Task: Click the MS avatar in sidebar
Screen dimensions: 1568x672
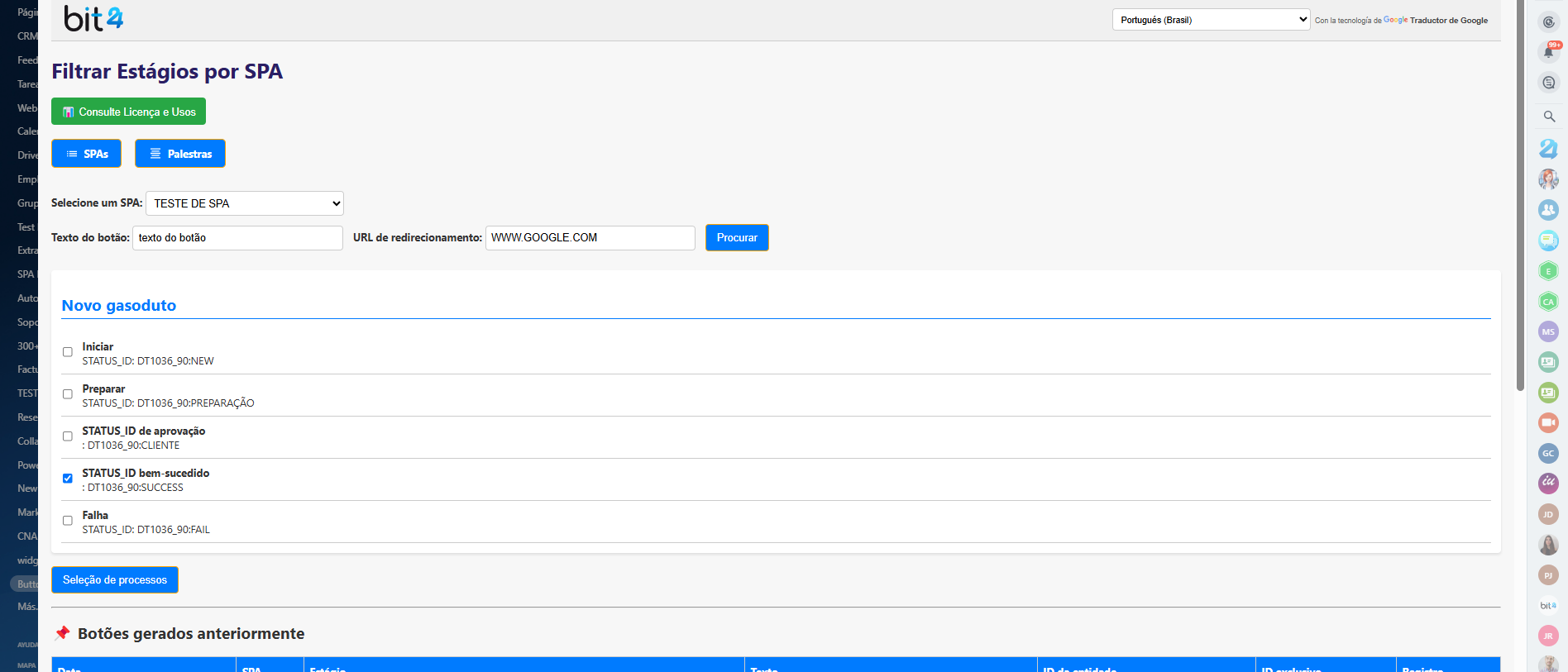Action: click(x=1548, y=331)
